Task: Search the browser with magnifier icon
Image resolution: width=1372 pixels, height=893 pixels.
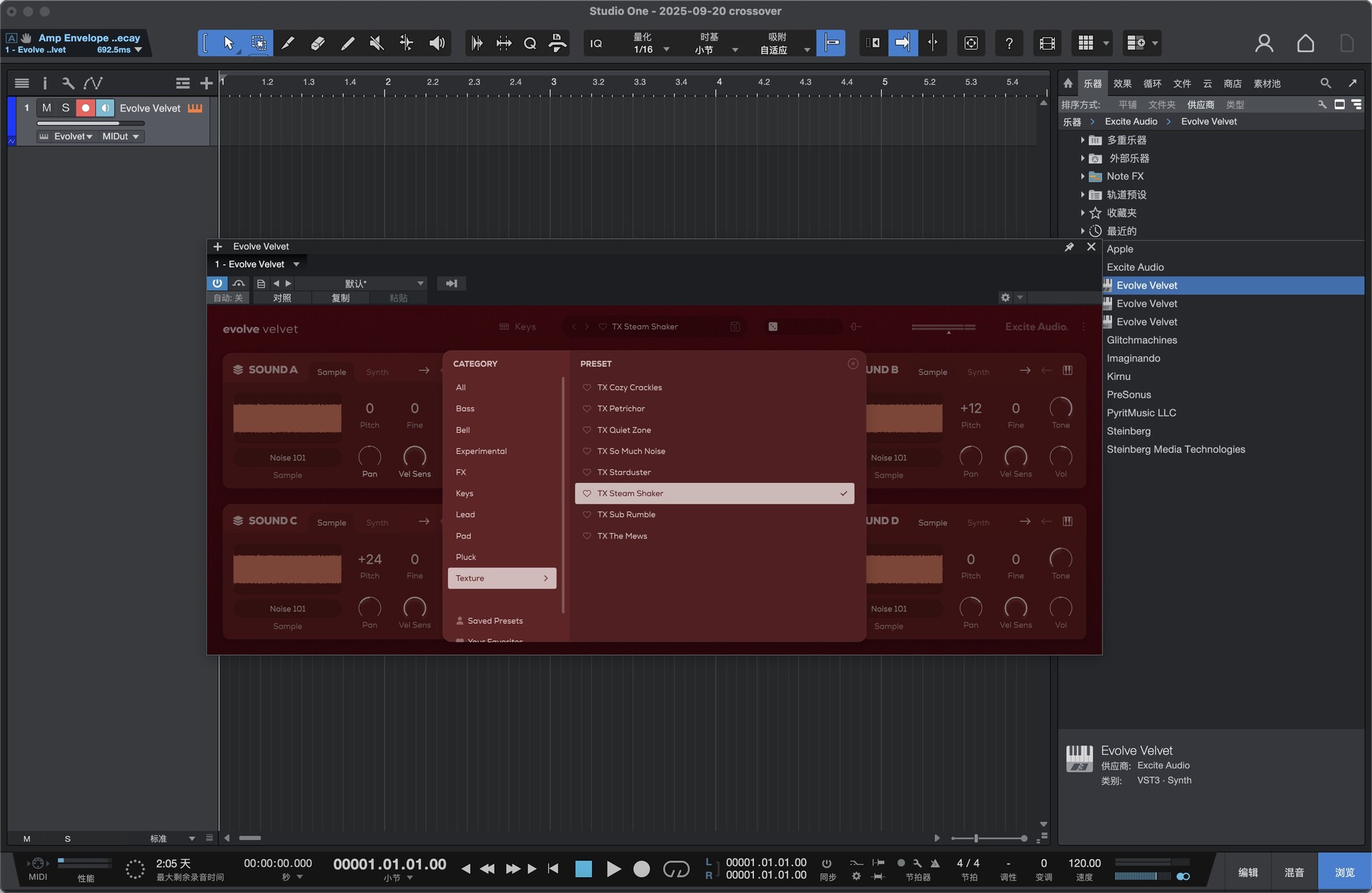Action: click(1326, 84)
